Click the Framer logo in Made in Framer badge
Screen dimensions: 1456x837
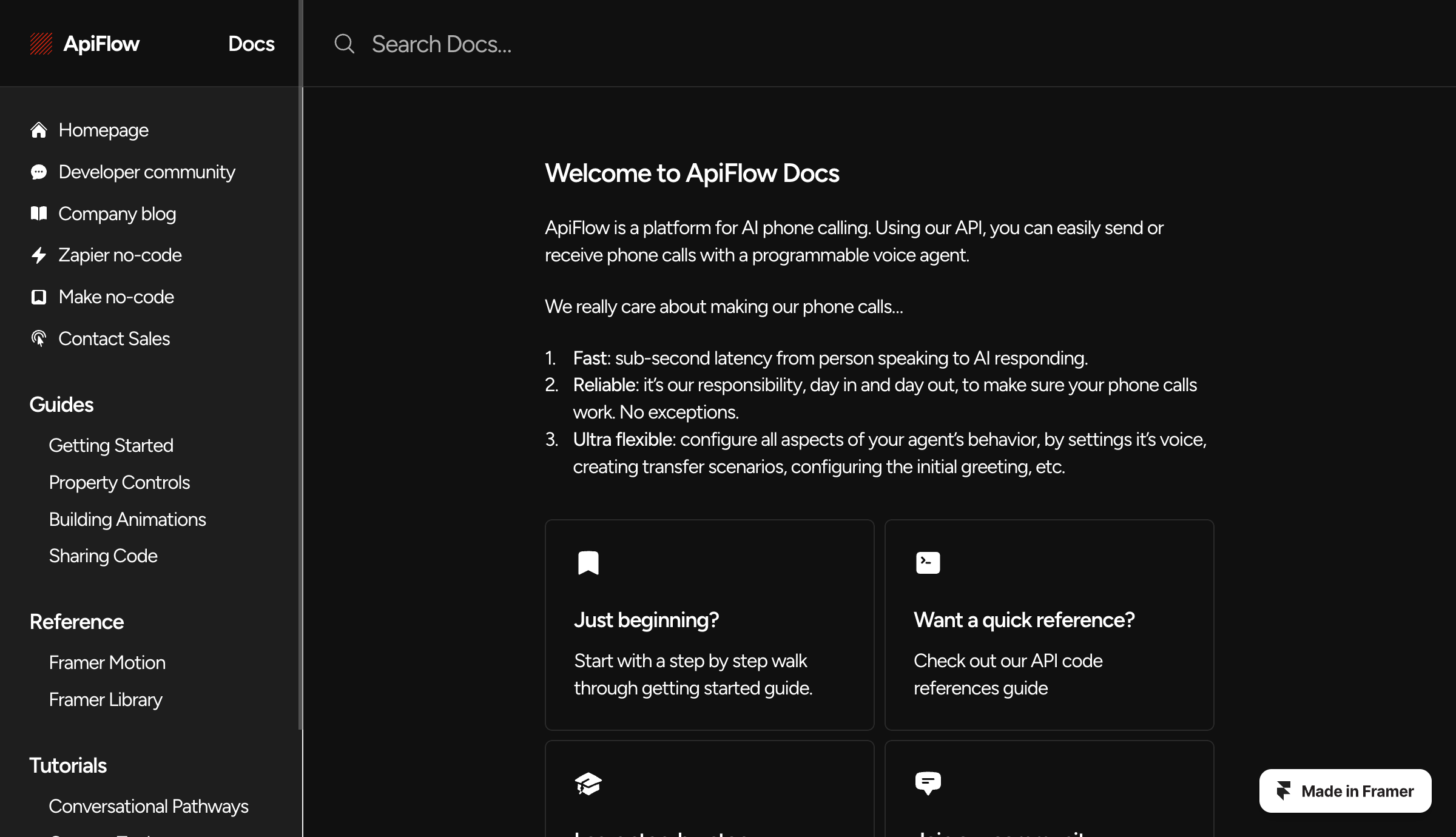[1284, 791]
